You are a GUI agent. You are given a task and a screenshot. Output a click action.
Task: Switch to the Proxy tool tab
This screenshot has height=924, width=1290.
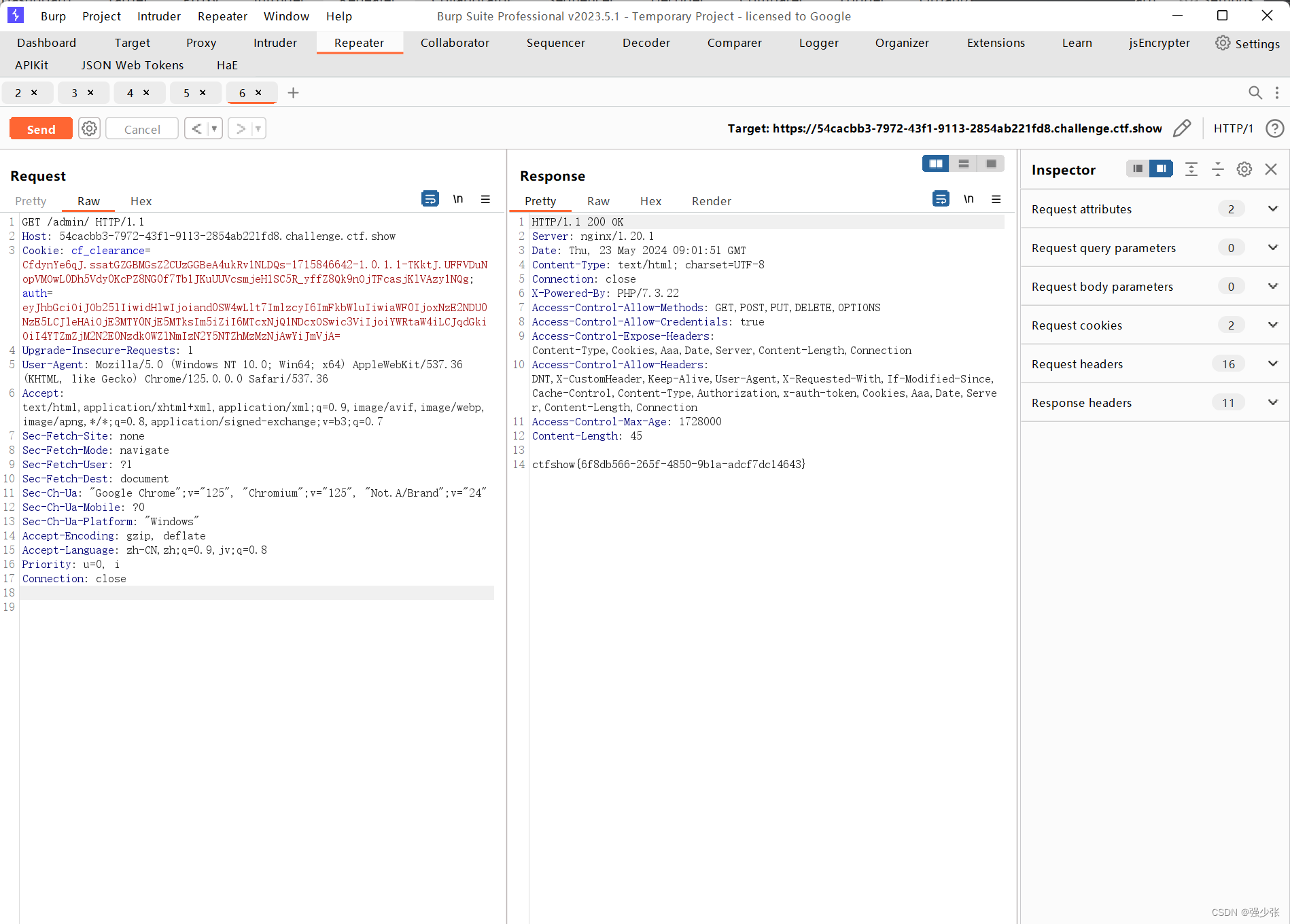(201, 43)
